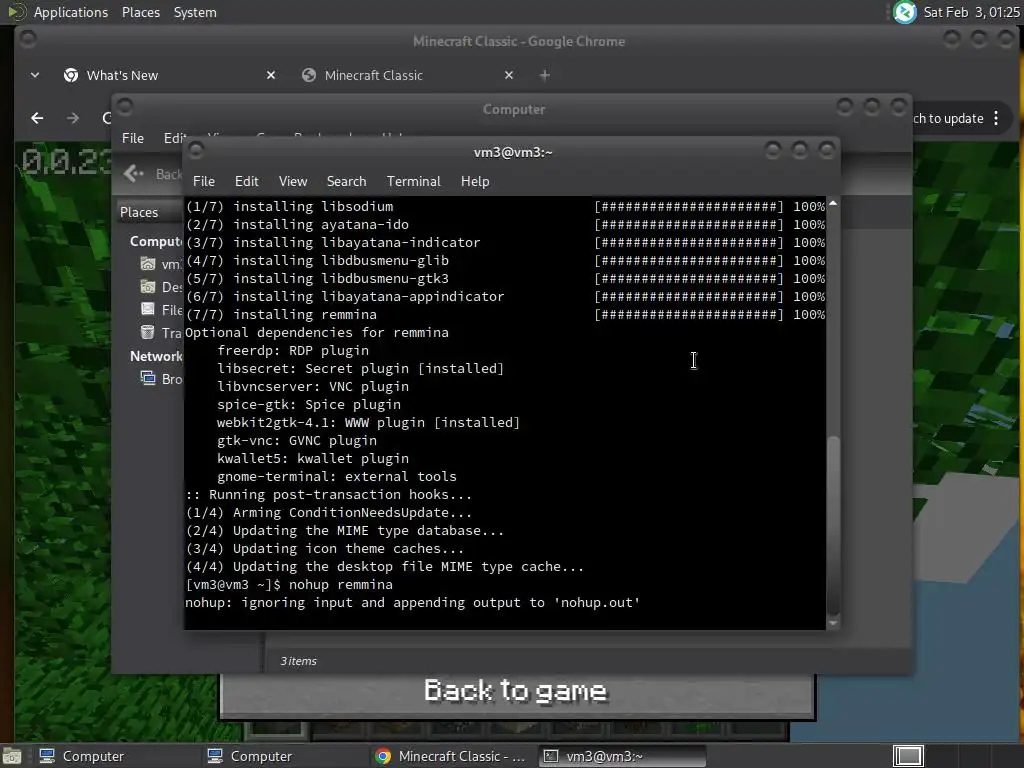This screenshot has width=1024, height=768.
Task: Open File menu in Computer window
Action: (133, 138)
